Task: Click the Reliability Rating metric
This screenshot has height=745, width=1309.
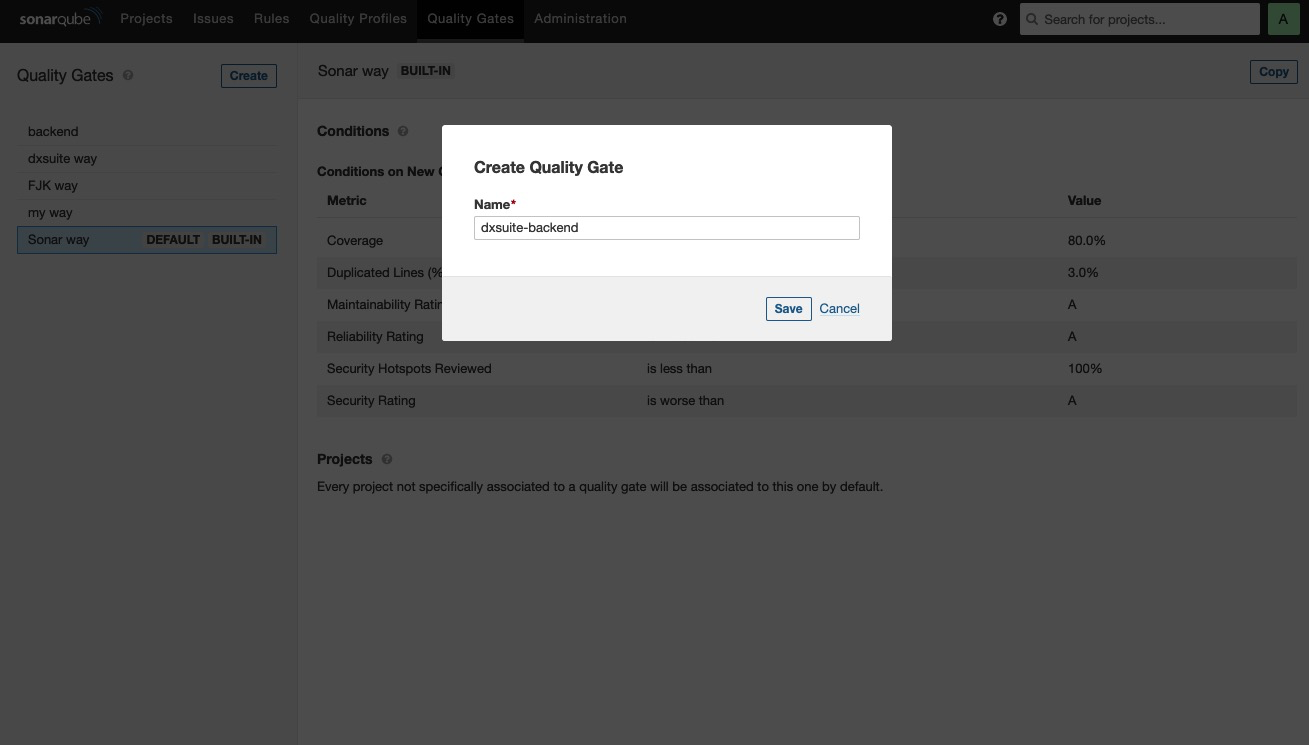Action: [375, 336]
